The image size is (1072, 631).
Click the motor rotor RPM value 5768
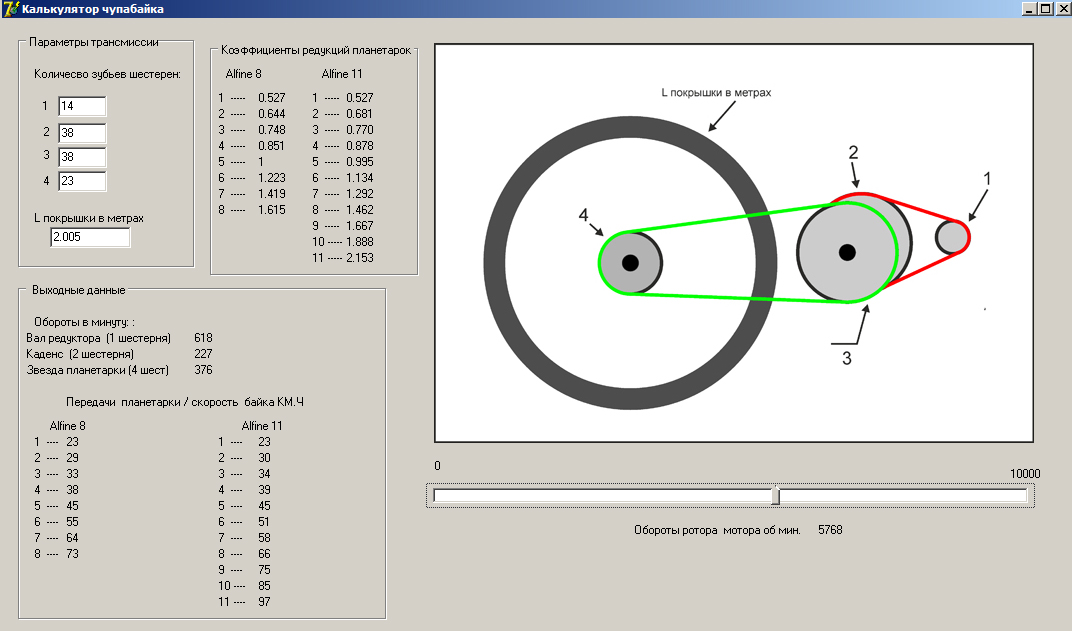(x=830, y=530)
